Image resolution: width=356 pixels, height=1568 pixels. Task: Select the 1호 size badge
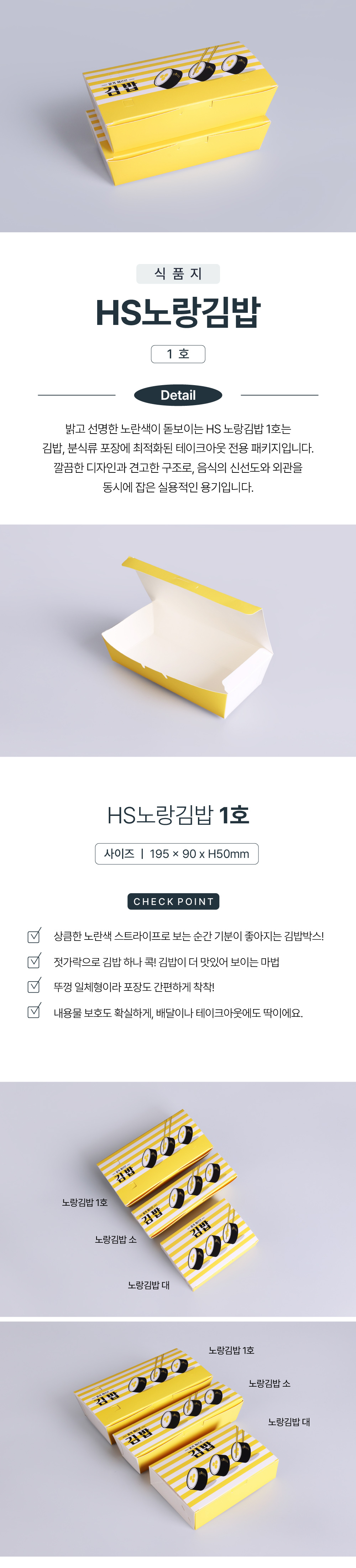tap(178, 354)
